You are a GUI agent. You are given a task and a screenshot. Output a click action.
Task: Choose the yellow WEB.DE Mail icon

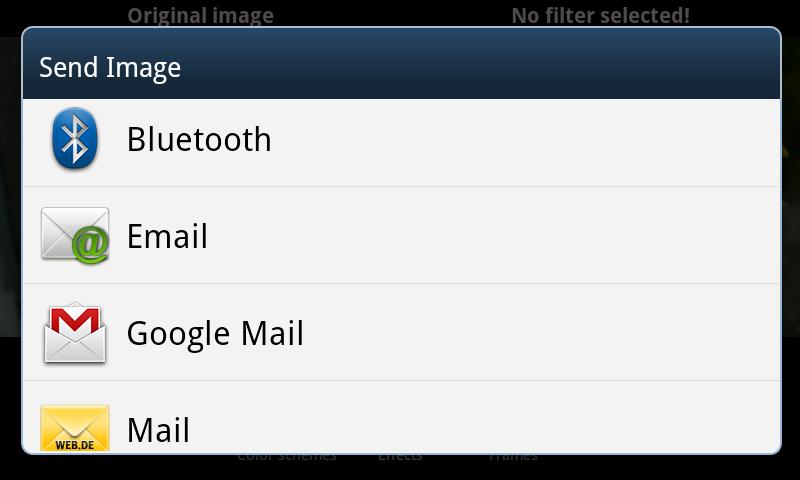(x=75, y=427)
